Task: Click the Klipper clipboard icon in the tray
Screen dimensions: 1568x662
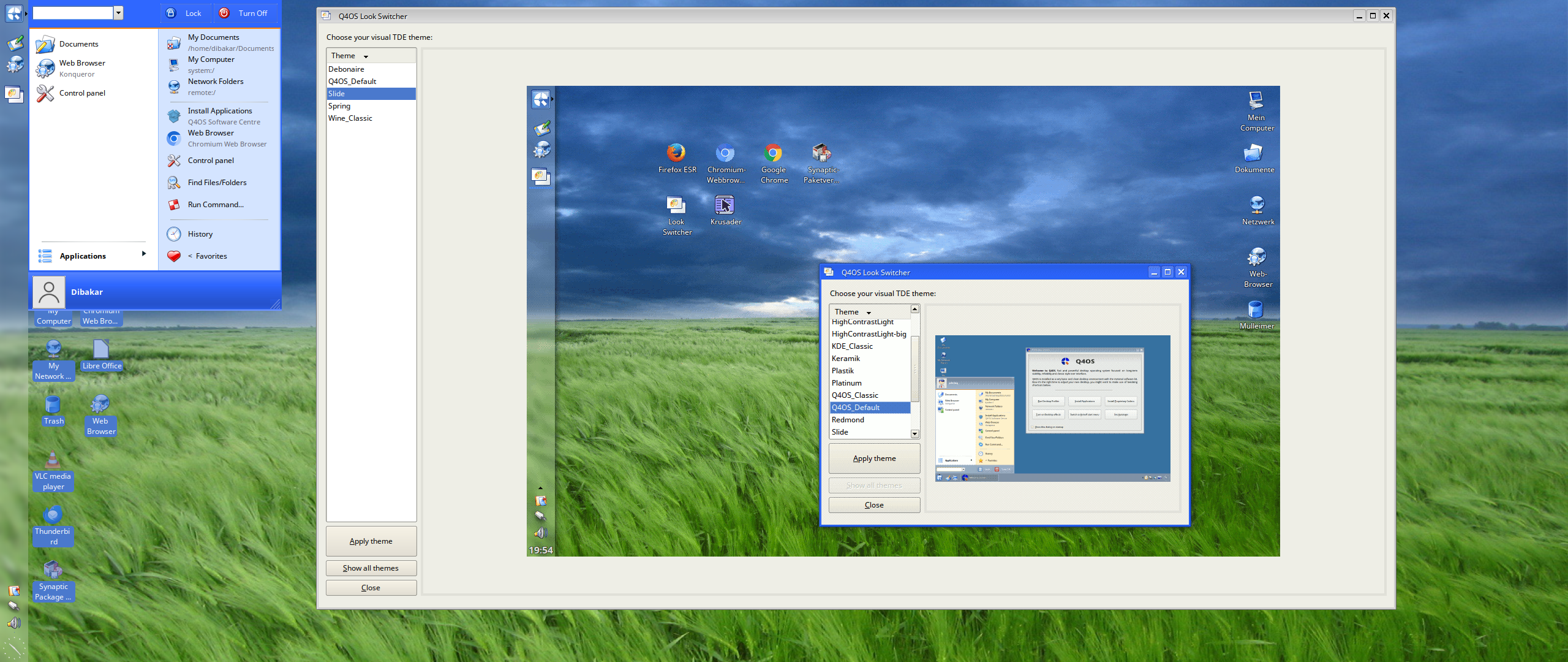Action: pyautogui.click(x=13, y=607)
